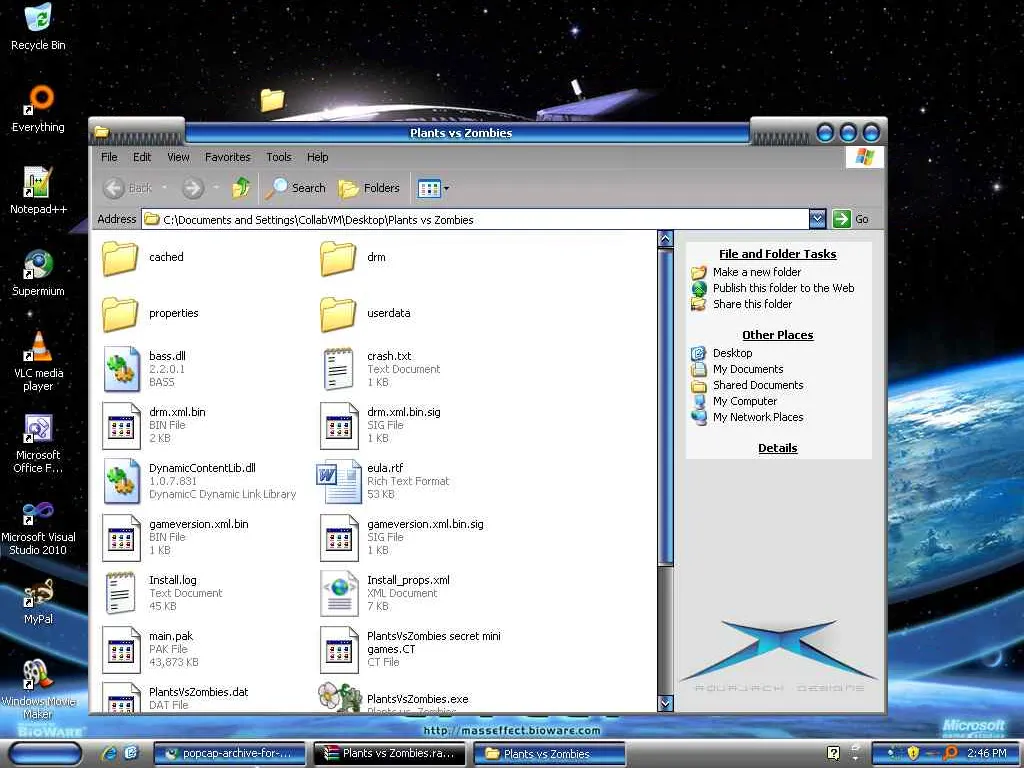Image resolution: width=1024 pixels, height=768 pixels.
Task: Click the Microsoft Visual Studio 2010 shortcut
Action: (38, 528)
